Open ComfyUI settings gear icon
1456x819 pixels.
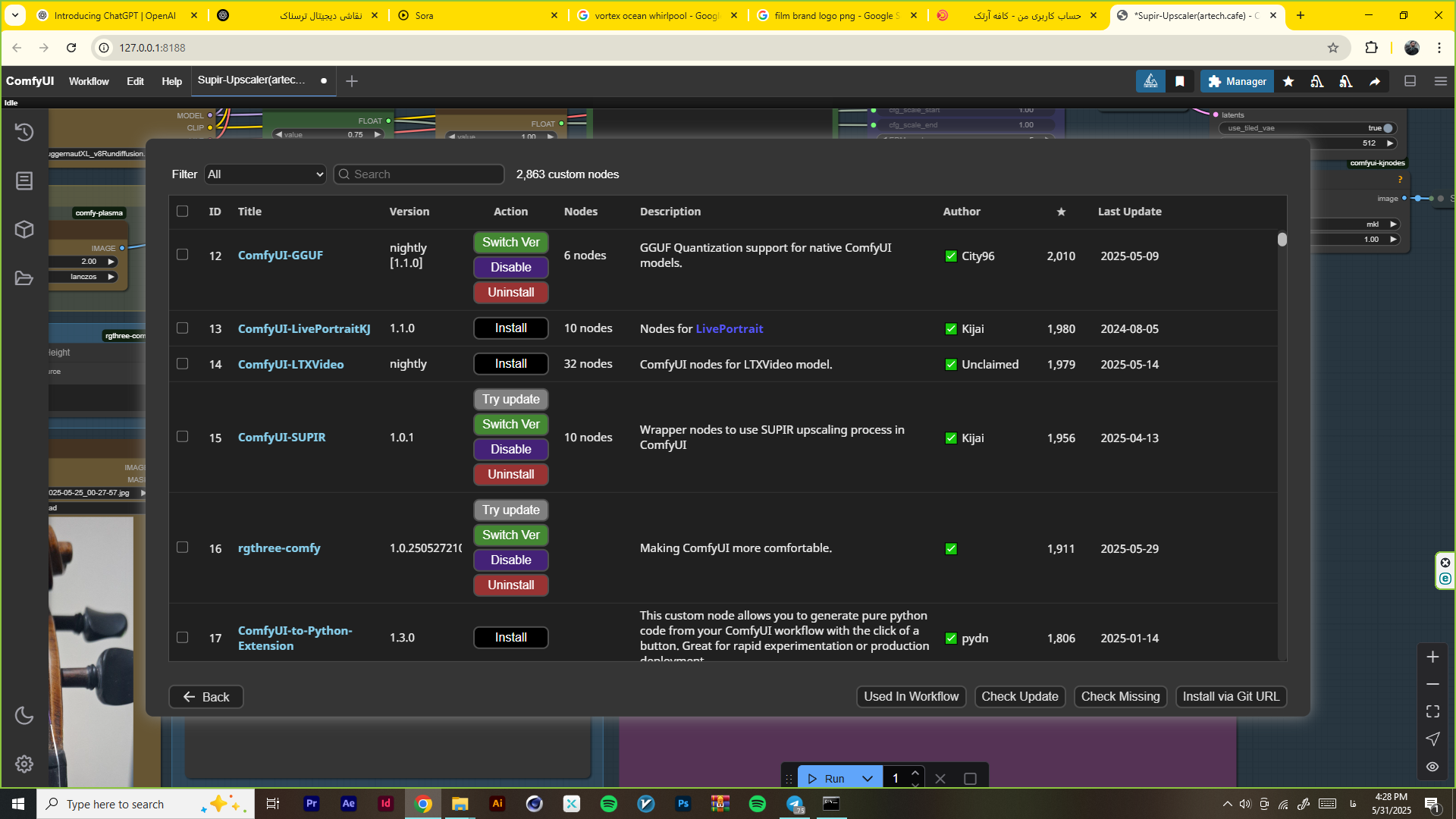[24, 764]
